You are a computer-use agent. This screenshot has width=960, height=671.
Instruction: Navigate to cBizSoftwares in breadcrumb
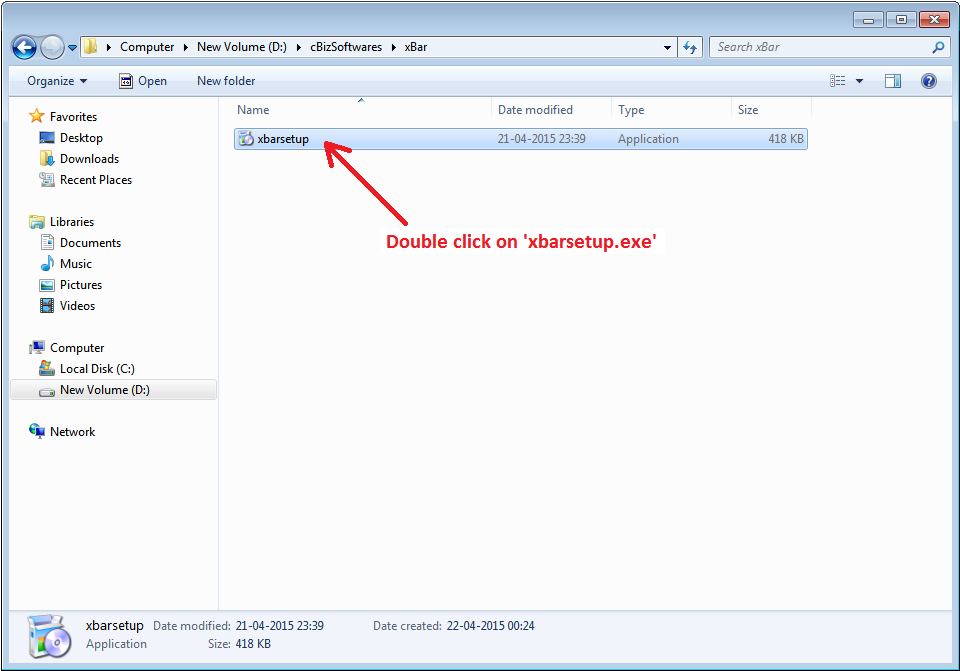(346, 47)
